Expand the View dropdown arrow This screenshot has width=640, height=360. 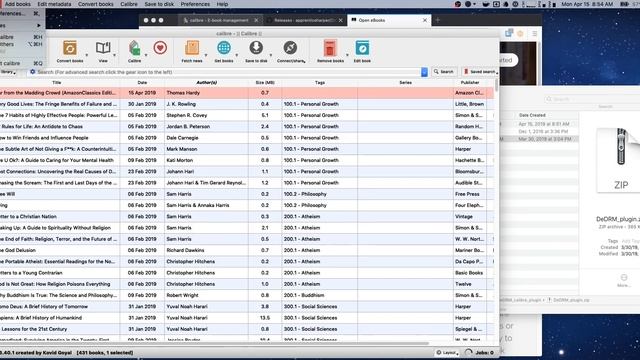[x=114, y=55]
